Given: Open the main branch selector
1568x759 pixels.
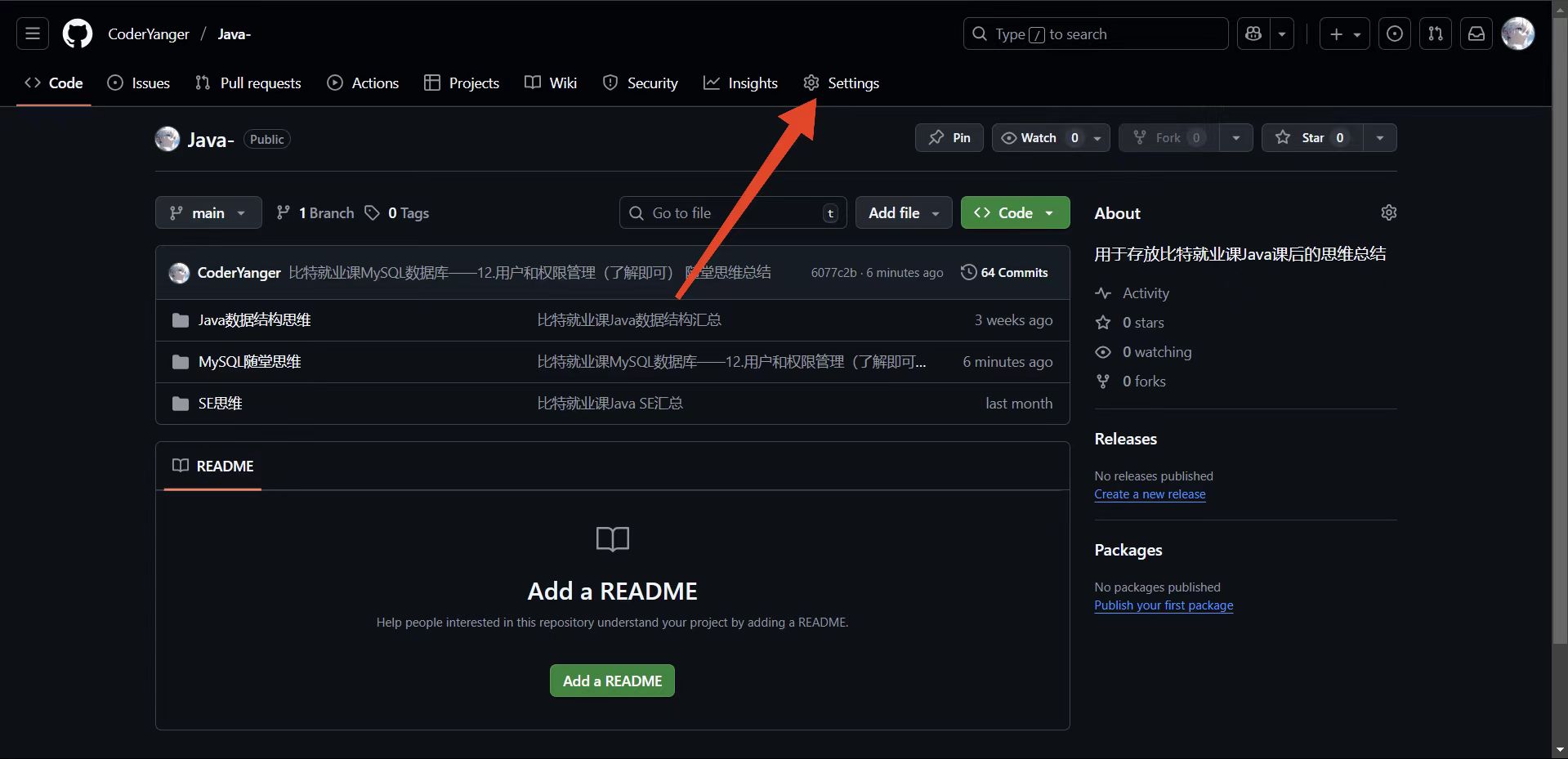Looking at the screenshot, I should pyautogui.click(x=208, y=212).
